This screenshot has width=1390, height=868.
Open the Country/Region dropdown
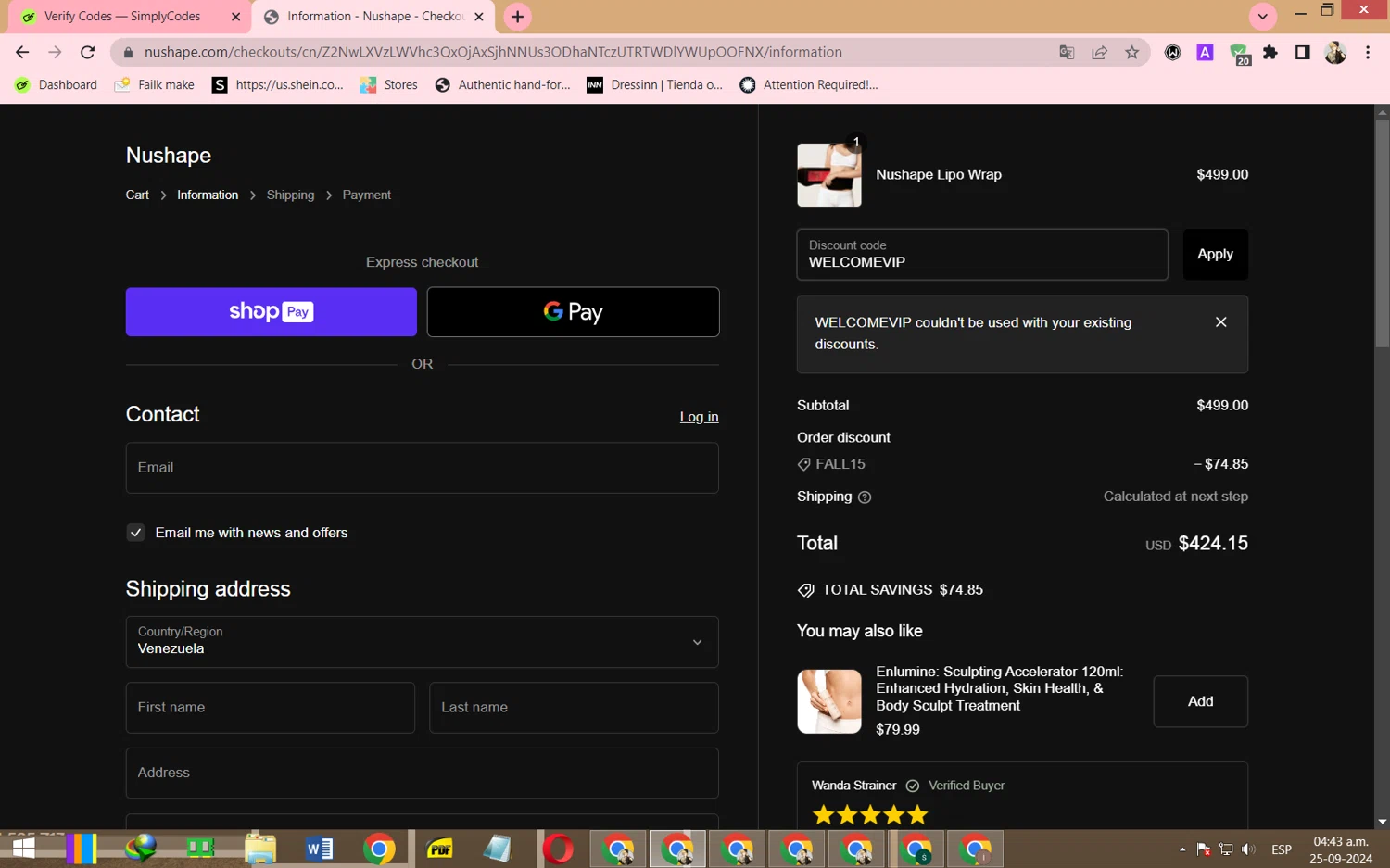[423, 642]
